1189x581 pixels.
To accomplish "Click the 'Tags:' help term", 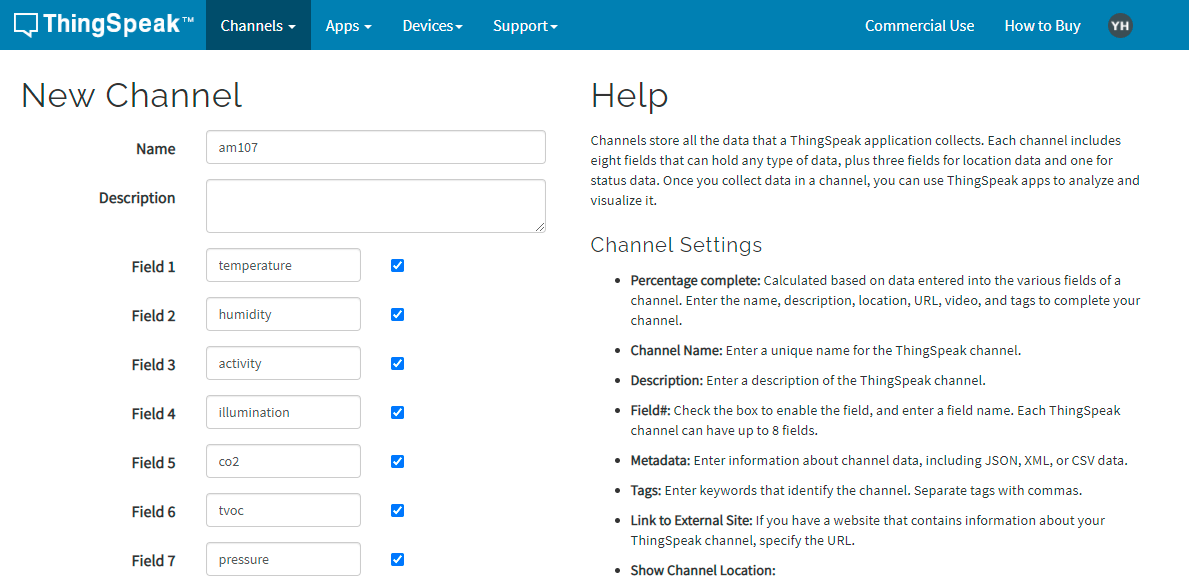I will 646,491.
